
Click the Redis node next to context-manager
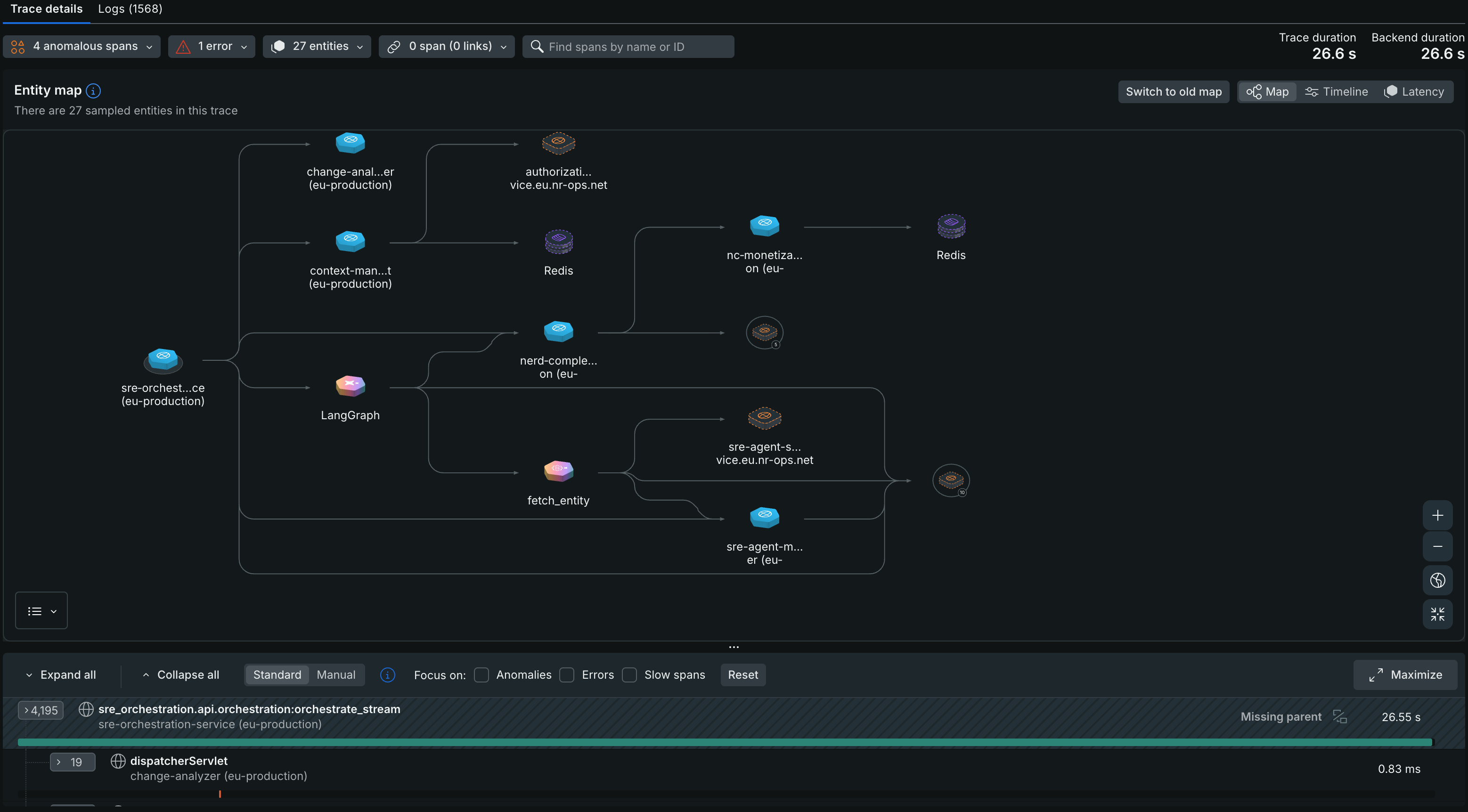(558, 242)
